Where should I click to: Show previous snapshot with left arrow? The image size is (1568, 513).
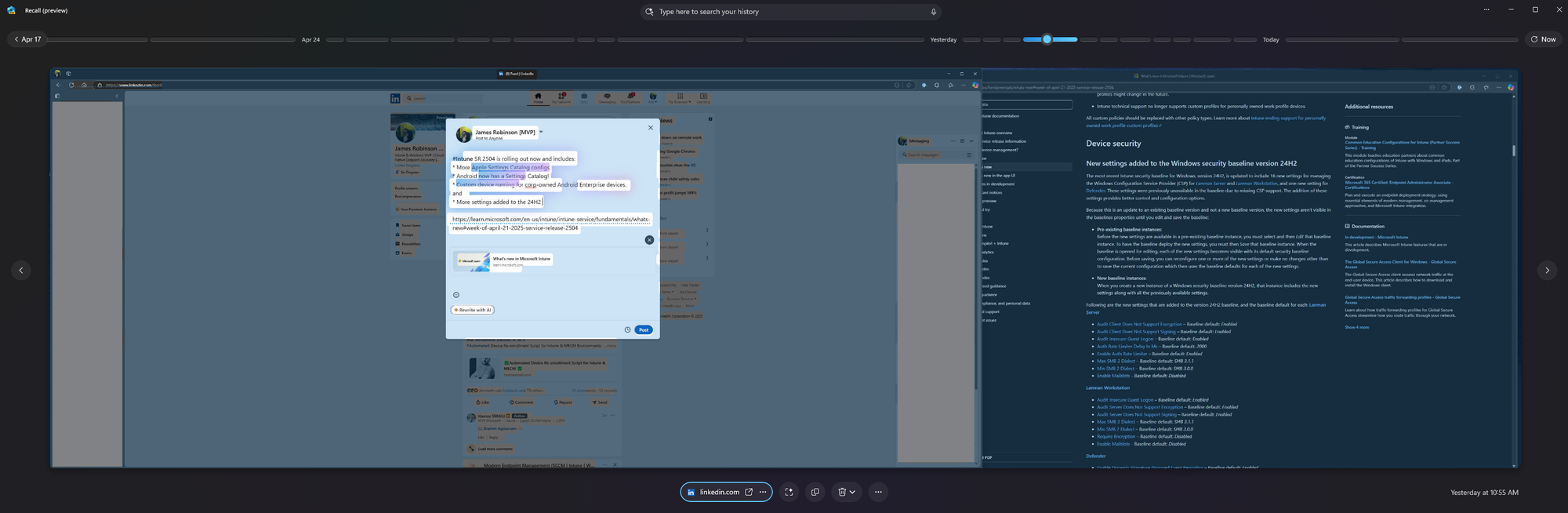pos(21,270)
